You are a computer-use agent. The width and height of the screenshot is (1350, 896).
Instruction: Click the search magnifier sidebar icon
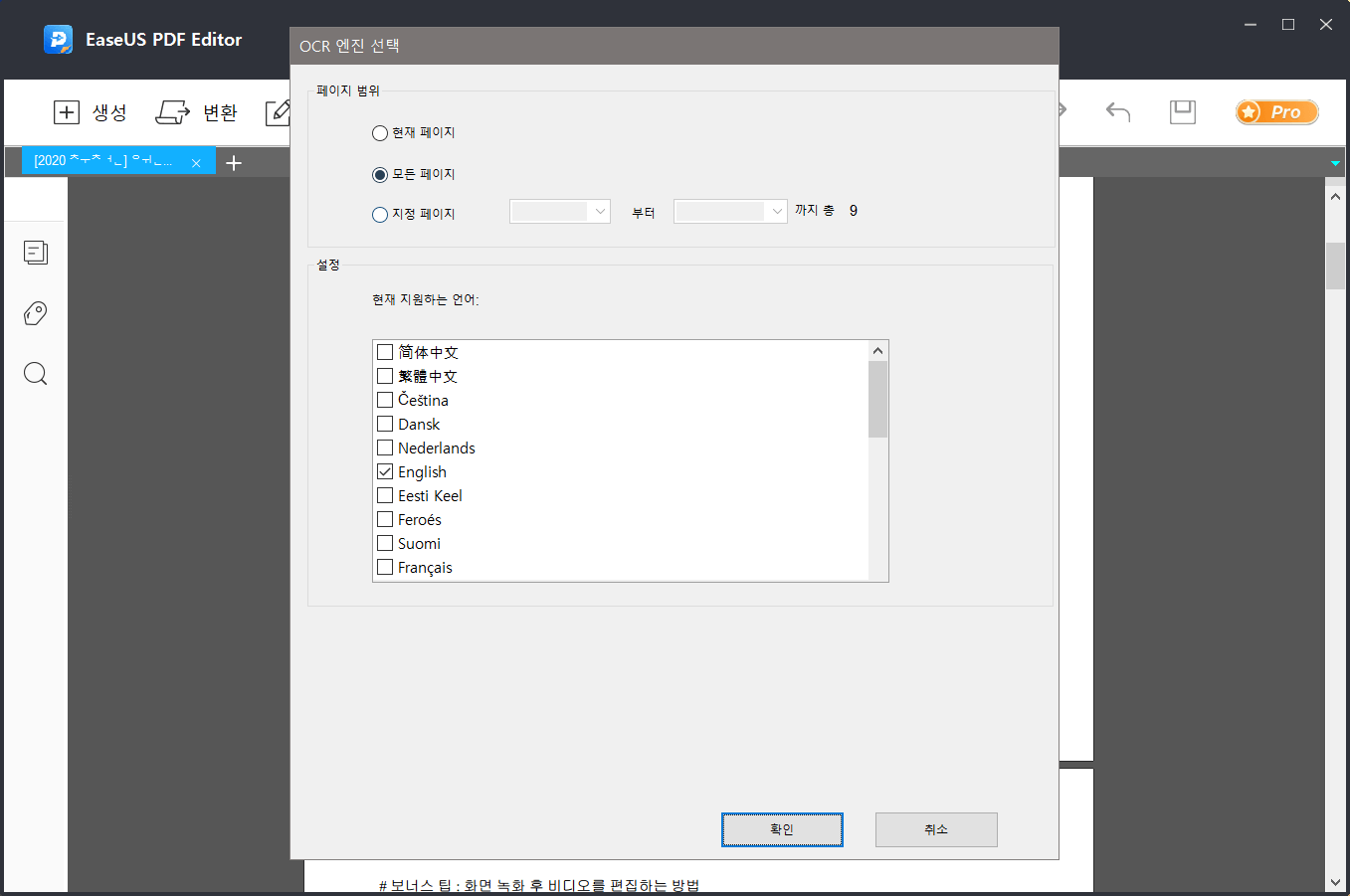pos(36,374)
